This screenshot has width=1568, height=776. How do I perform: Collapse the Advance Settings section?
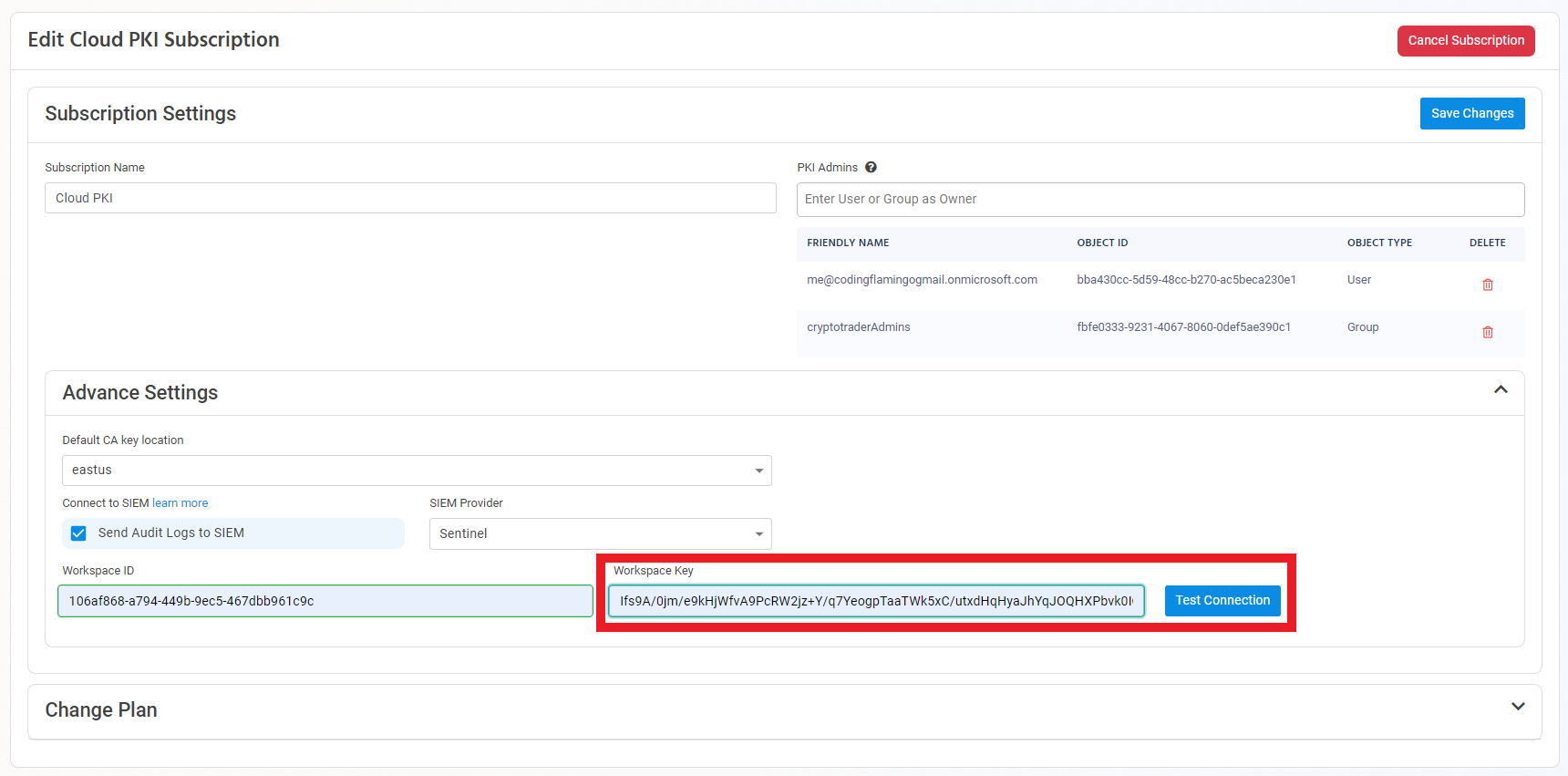point(1501,390)
